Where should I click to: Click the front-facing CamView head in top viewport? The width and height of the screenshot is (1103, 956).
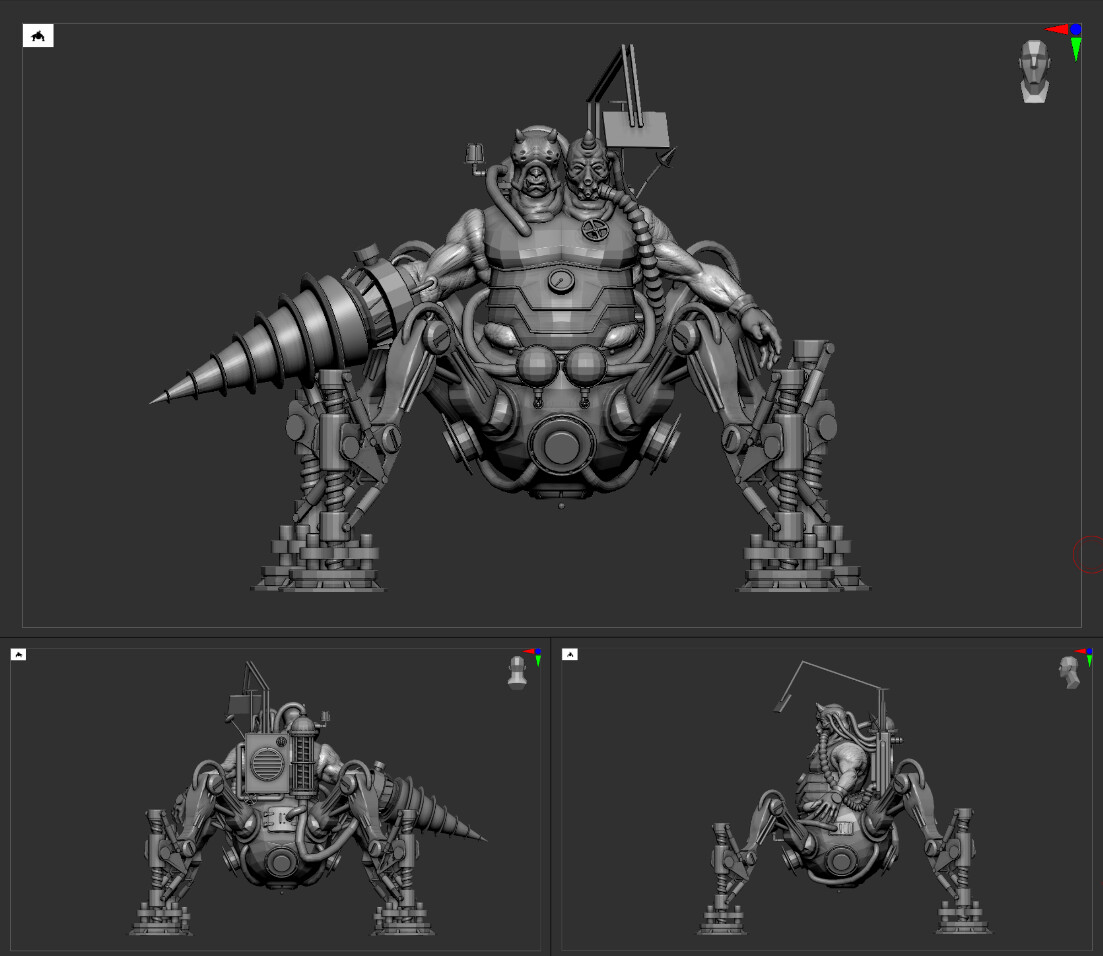point(1034,71)
